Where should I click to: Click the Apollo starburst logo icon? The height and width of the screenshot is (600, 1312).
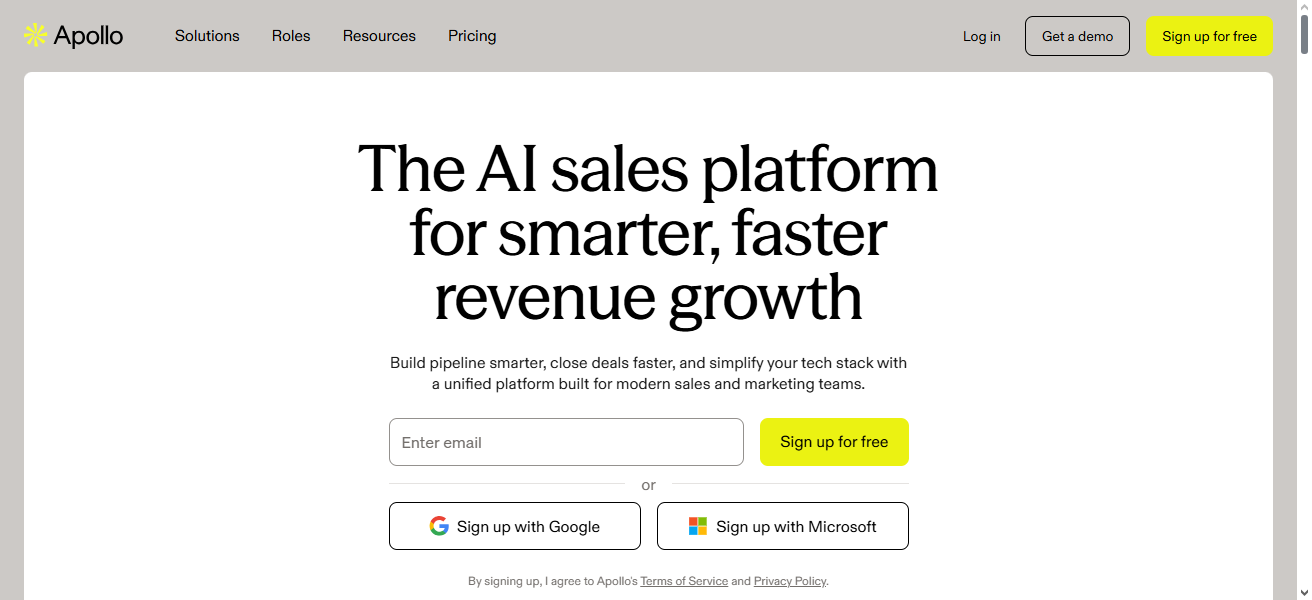(x=34, y=34)
